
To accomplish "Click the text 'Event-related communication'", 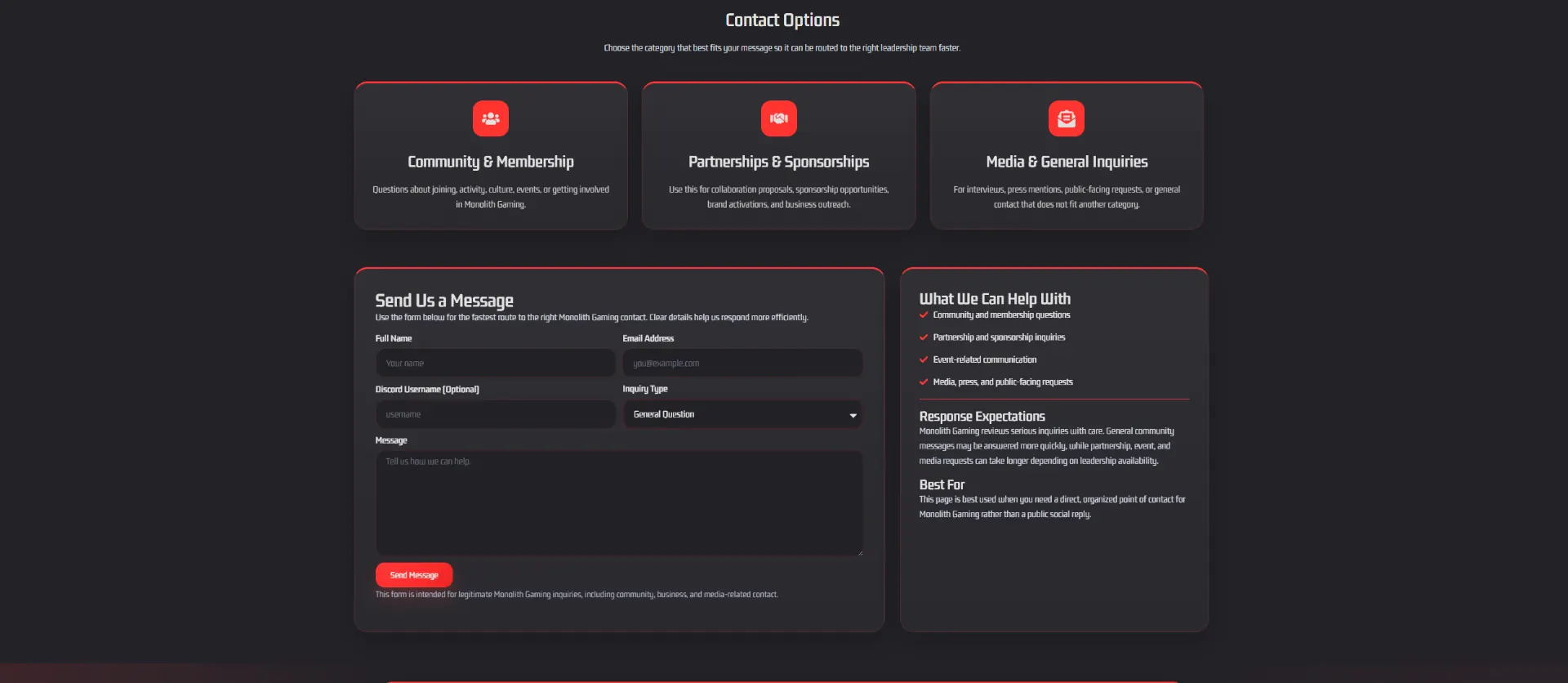I will pos(985,359).
